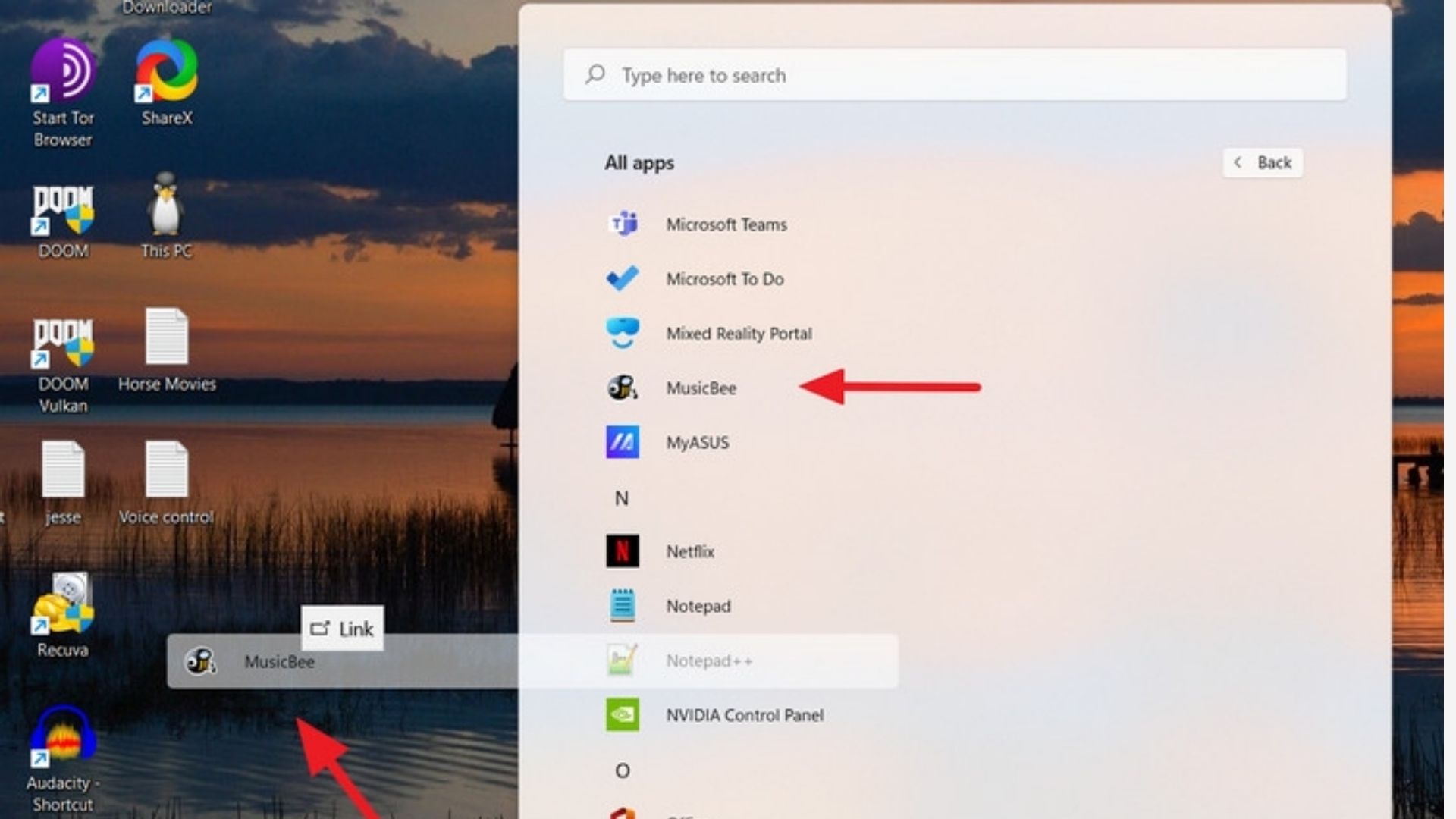Screen dimensions: 1456x819
Task: Open the O letter section header
Action: click(623, 770)
